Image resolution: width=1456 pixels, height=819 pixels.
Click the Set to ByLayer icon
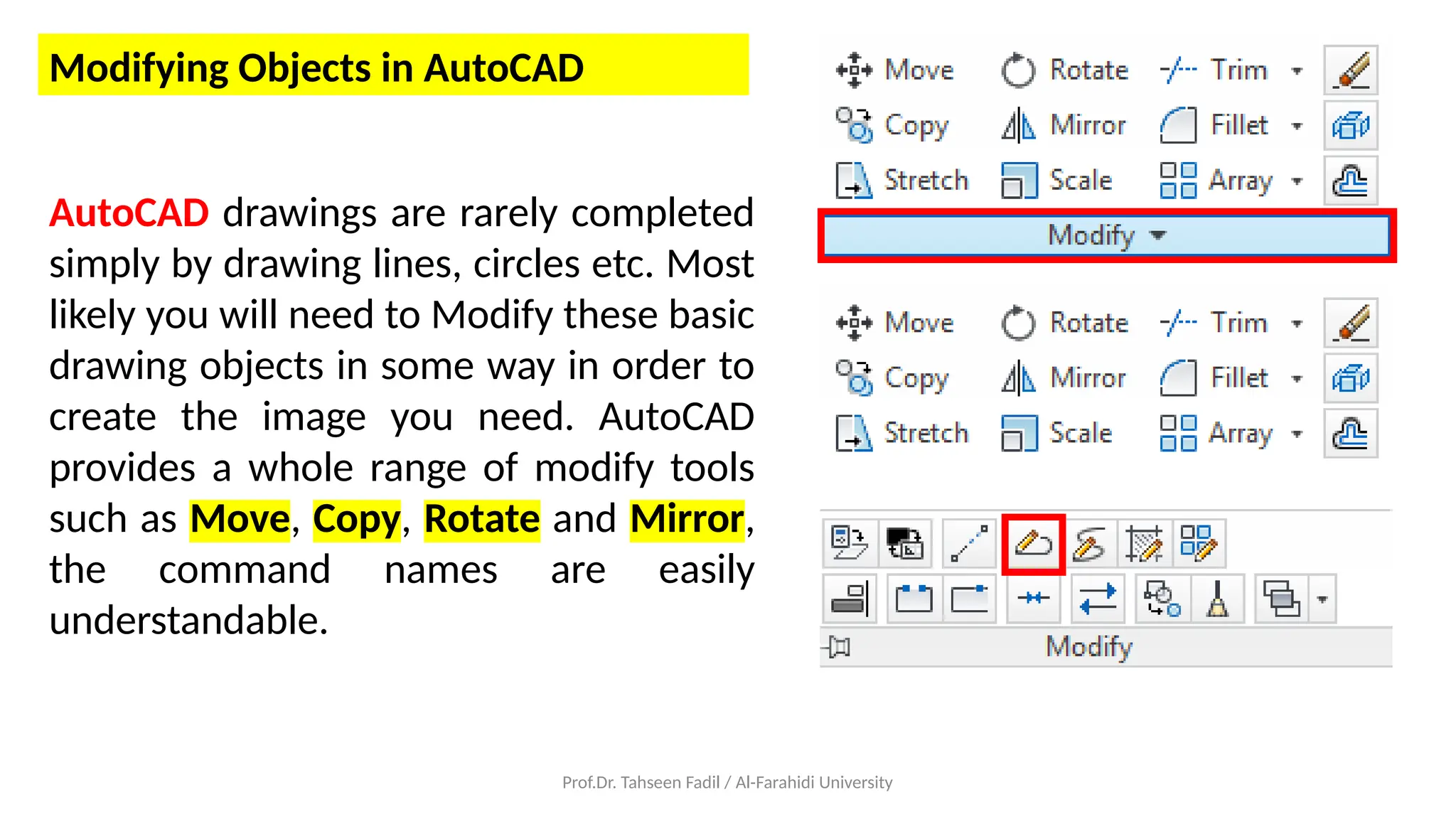tap(850, 544)
